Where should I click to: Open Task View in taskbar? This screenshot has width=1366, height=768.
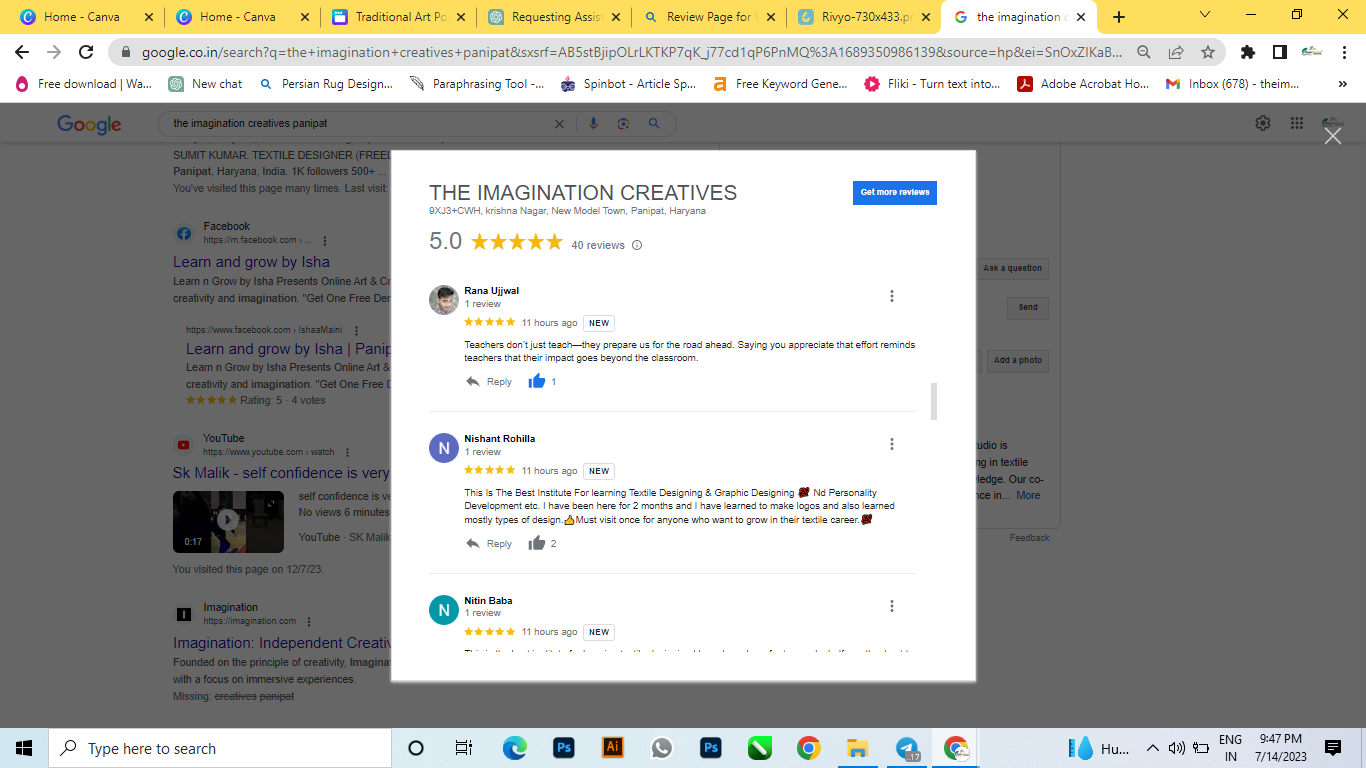(x=463, y=748)
